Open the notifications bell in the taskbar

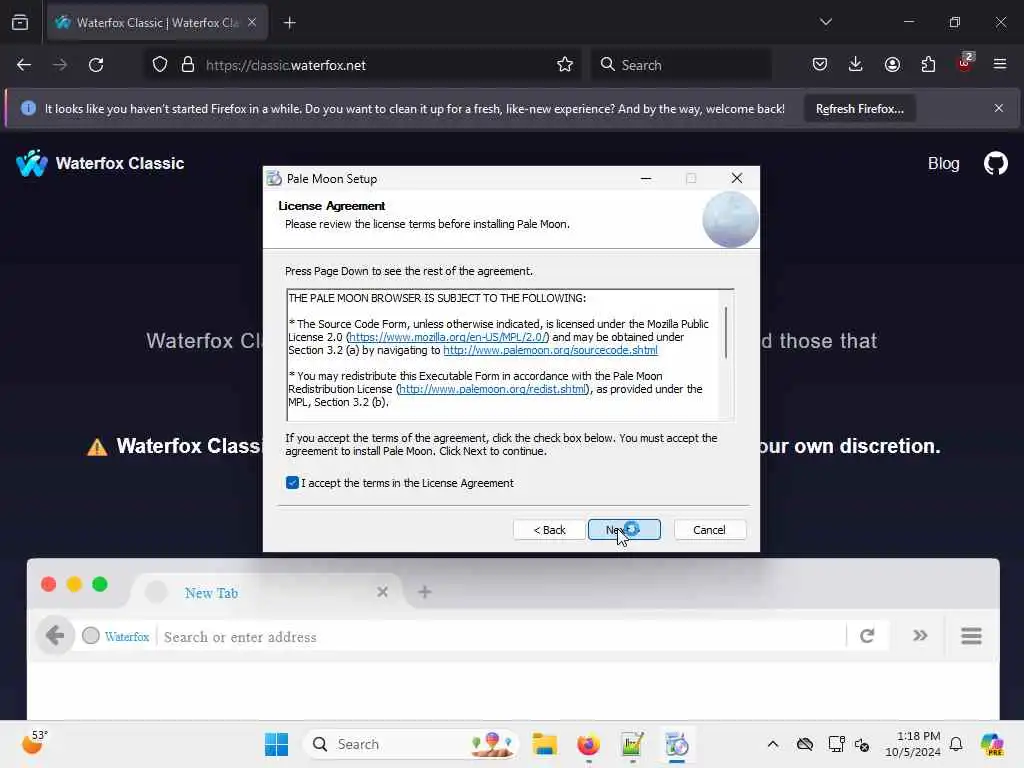pos(956,744)
